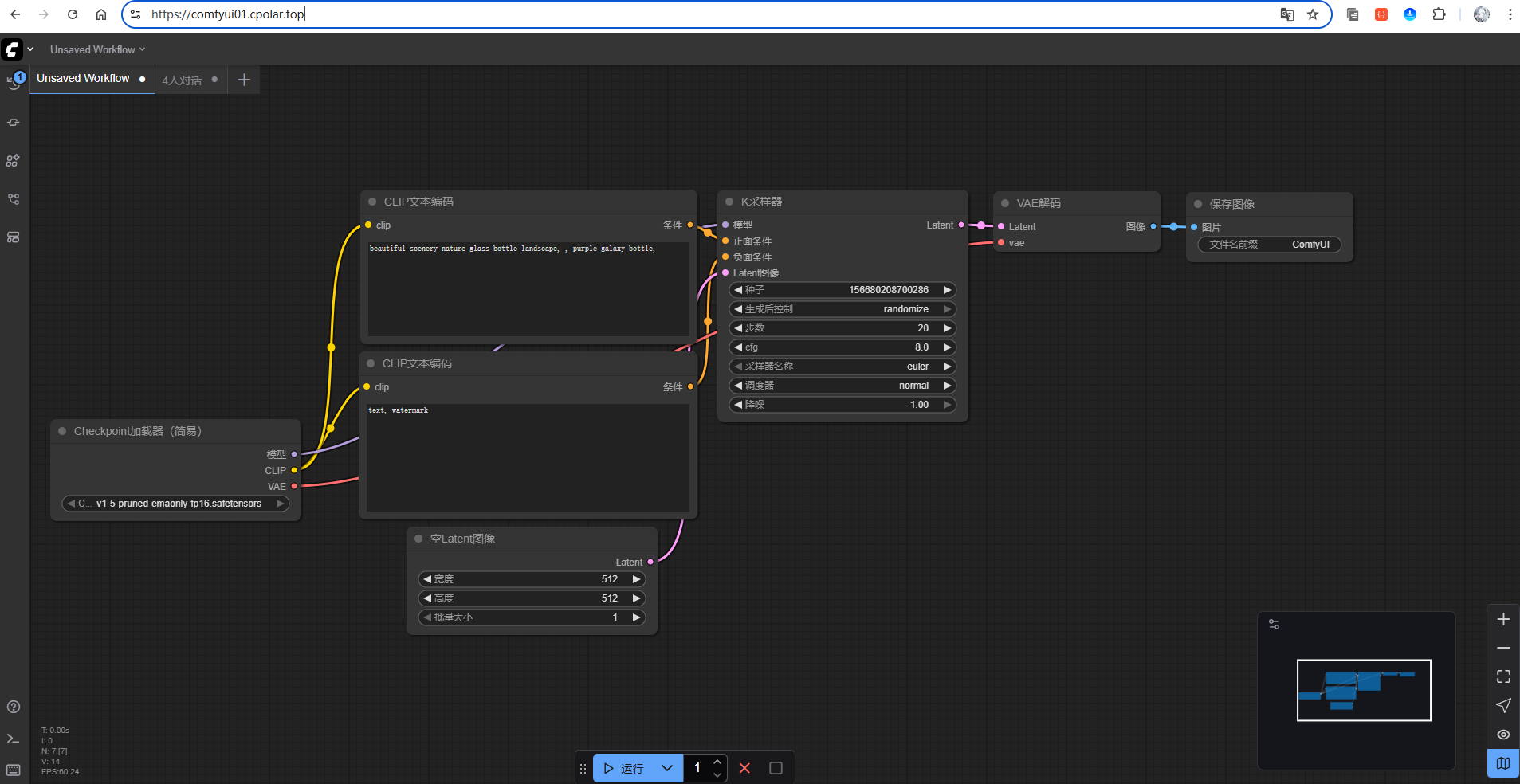Image resolution: width=1520 pixels, height=784 pixels.
Task: Open the templates sidebar icon
Action: pyautogui.click(x=14, y=237)
